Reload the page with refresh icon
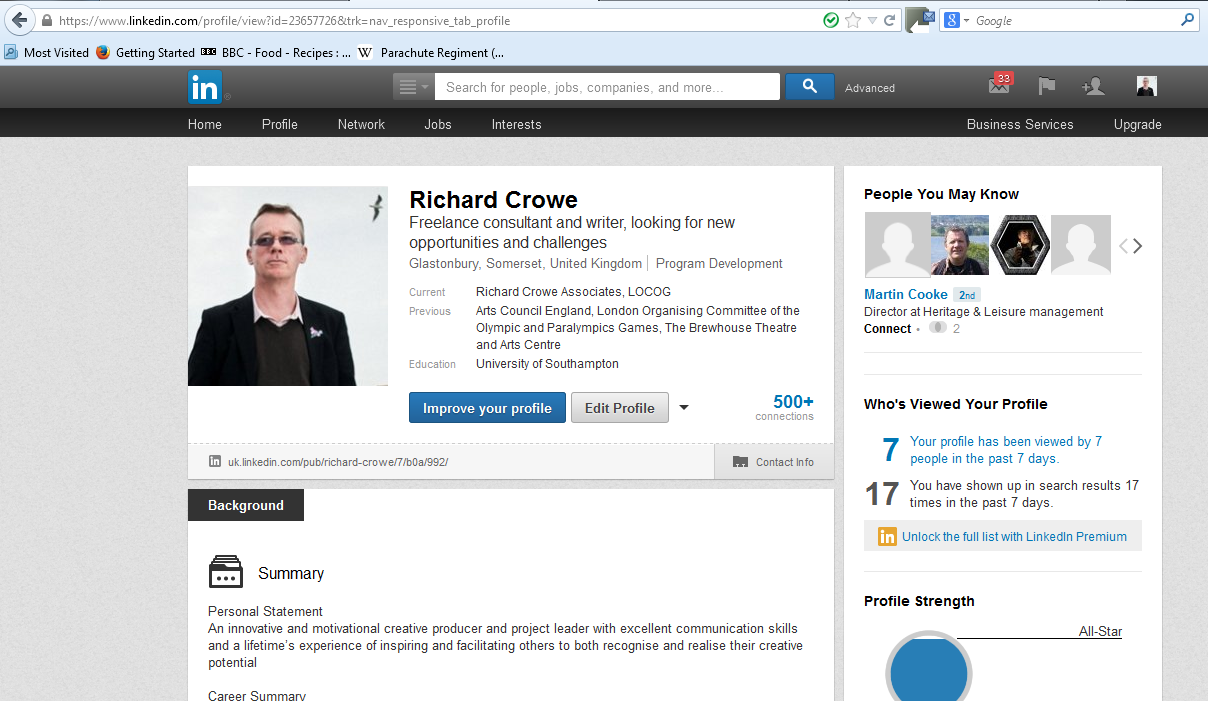Screen dimensions: 1208x701 tap(889, 20)
